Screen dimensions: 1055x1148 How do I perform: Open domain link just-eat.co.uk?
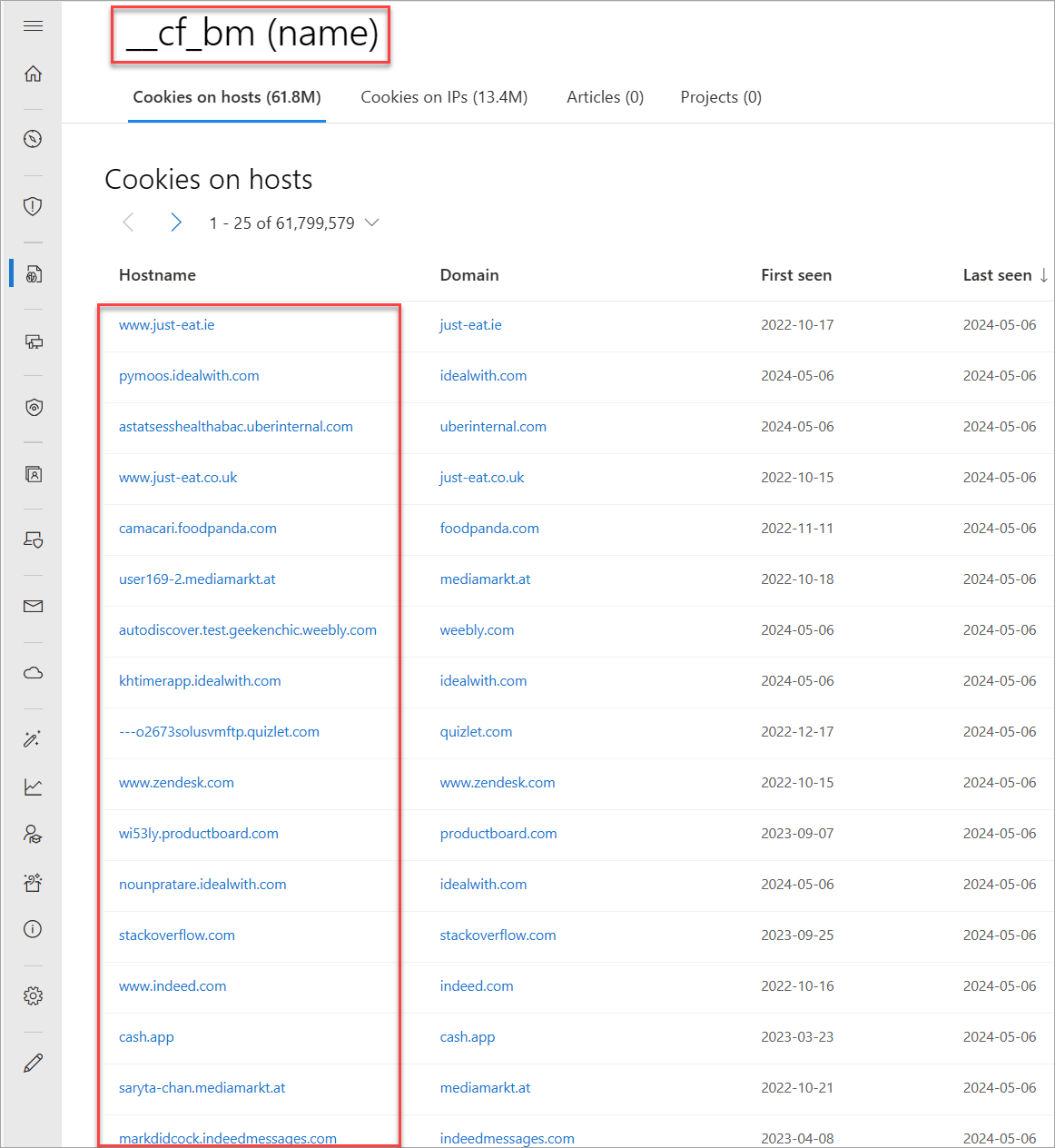coord(482,478)
